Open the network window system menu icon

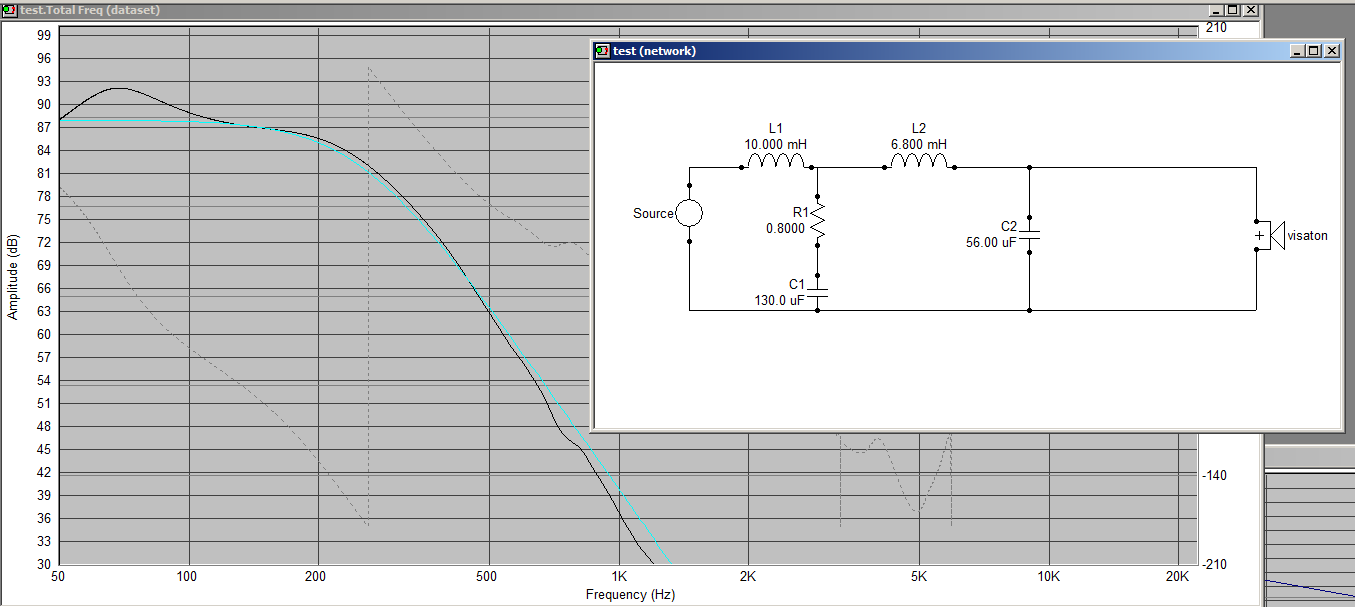pos(602,50)
